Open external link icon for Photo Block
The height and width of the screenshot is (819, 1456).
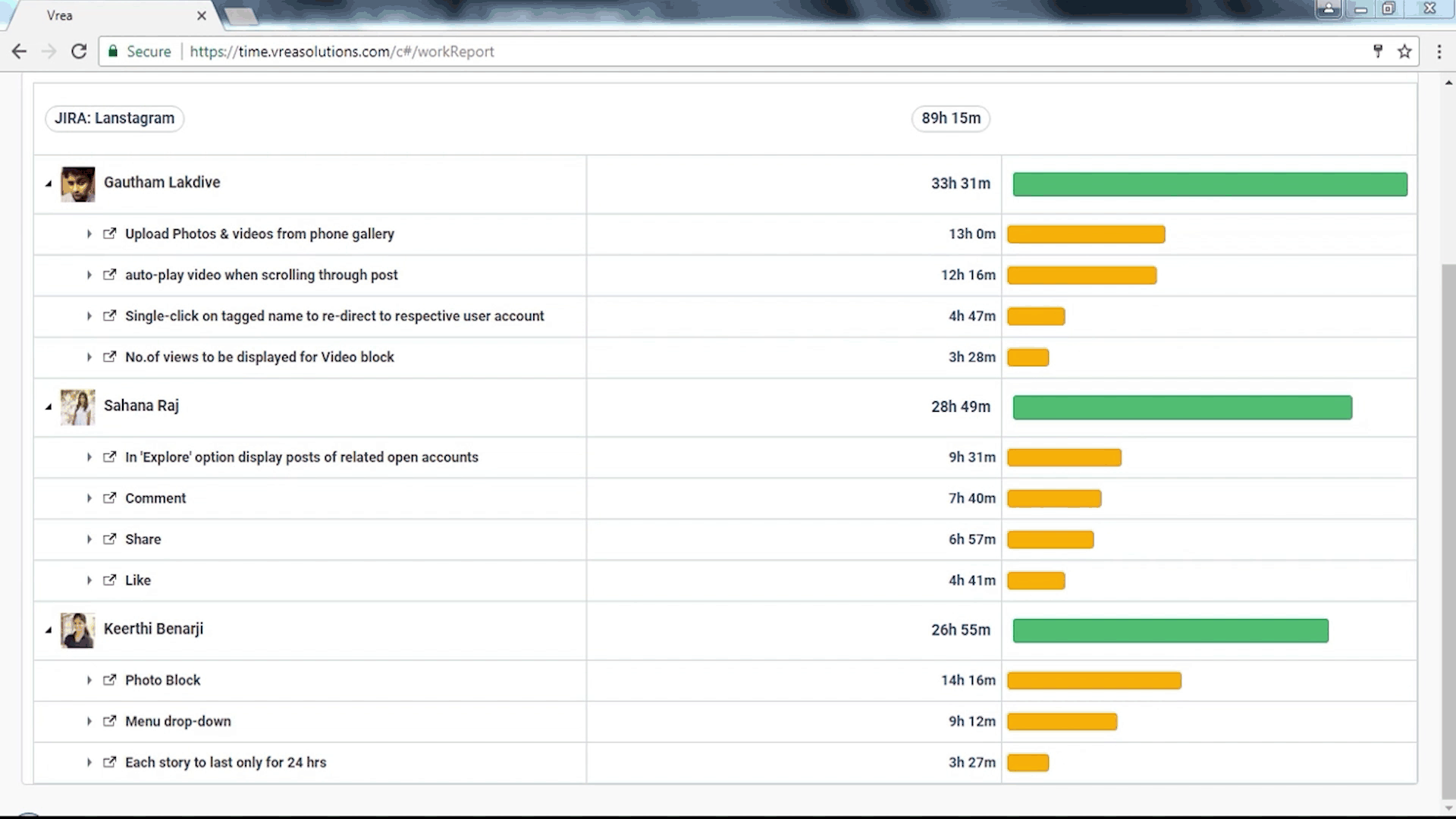click(110, 680)
